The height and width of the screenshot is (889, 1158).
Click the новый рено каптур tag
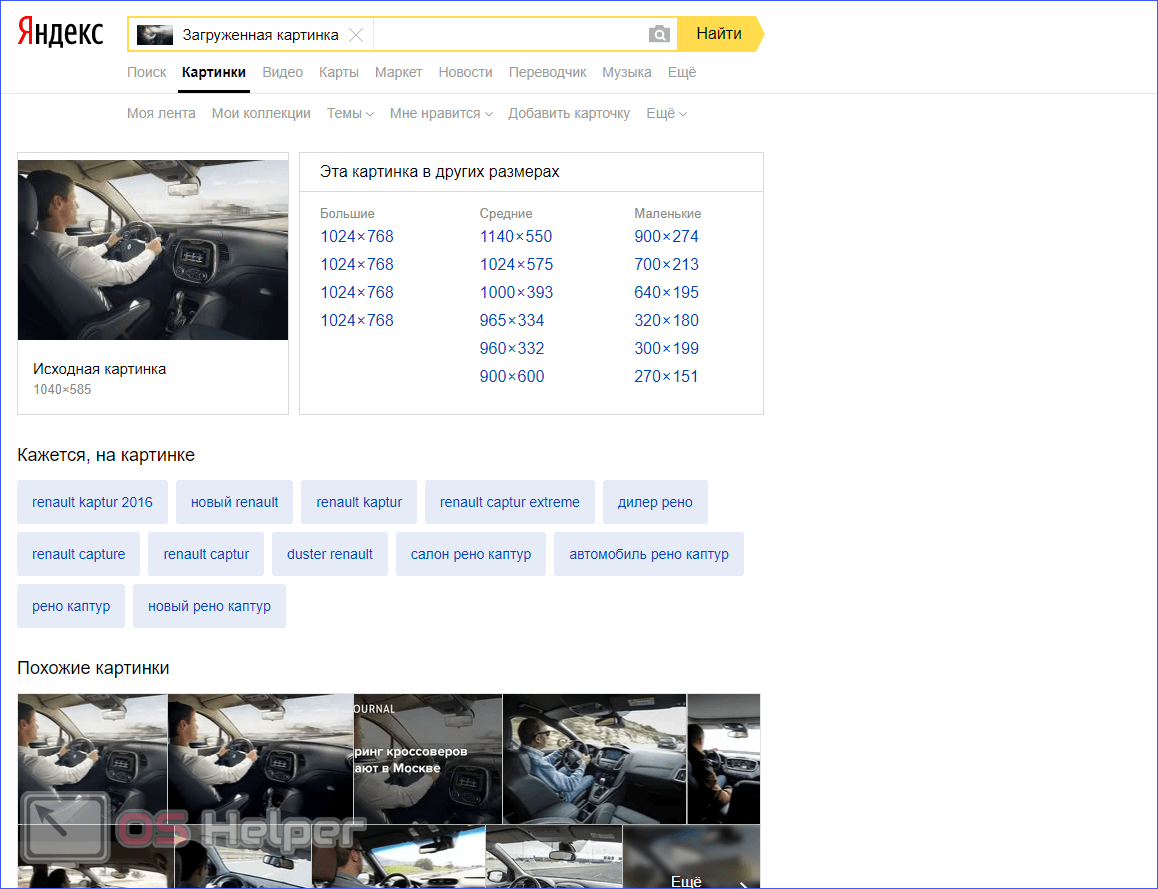point(209,606)
